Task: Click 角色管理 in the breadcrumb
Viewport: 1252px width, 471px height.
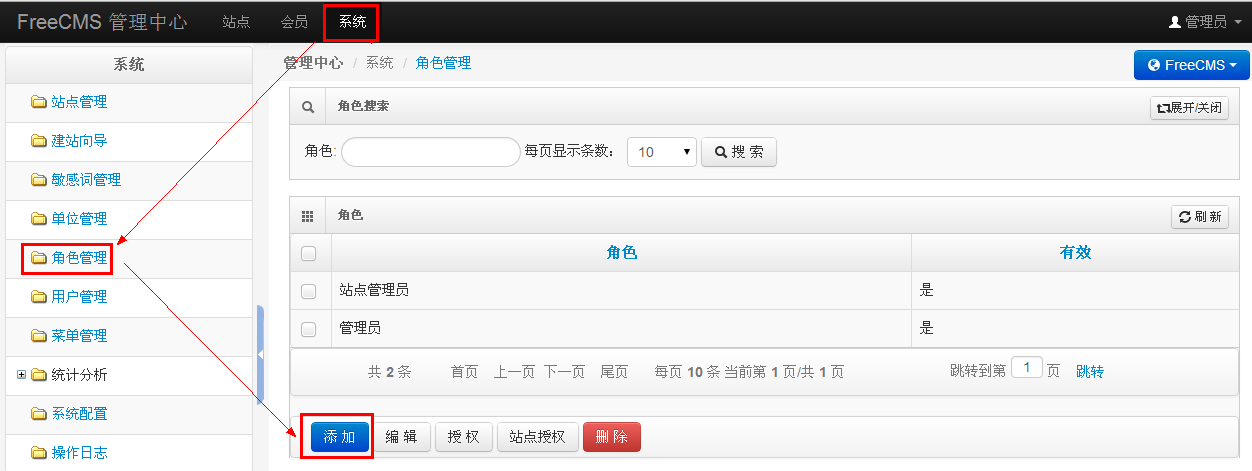Action: [443, 63]
